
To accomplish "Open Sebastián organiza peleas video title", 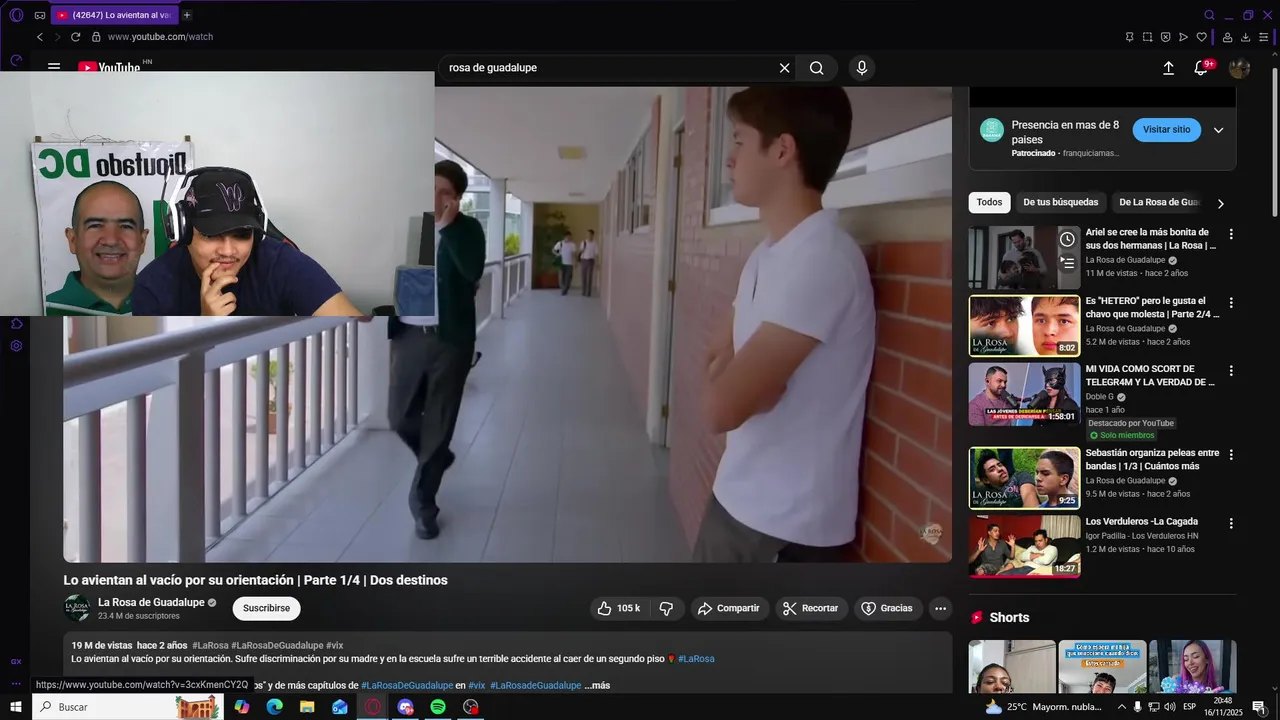I will (1152, 460).
